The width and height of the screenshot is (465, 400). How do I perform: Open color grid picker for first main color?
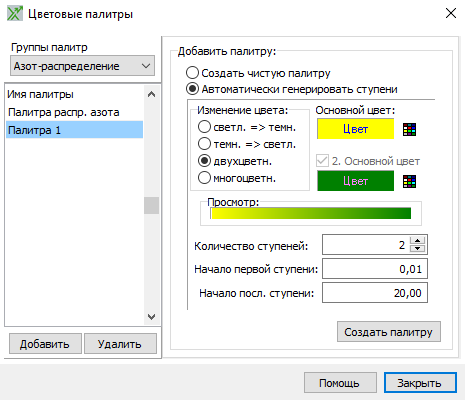[409, 130]
